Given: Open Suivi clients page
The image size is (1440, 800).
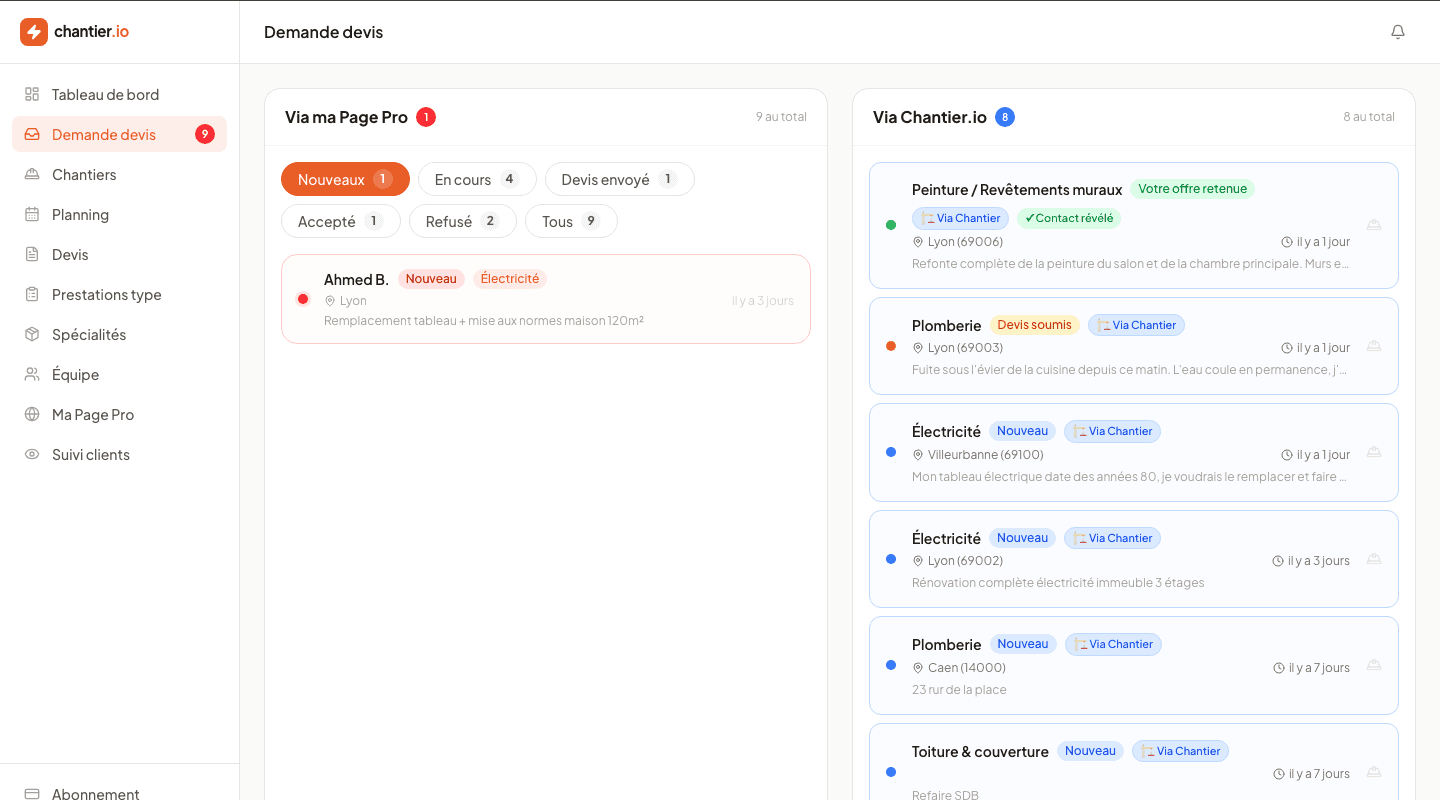Looking at the screenshot, I should [120, 454].
